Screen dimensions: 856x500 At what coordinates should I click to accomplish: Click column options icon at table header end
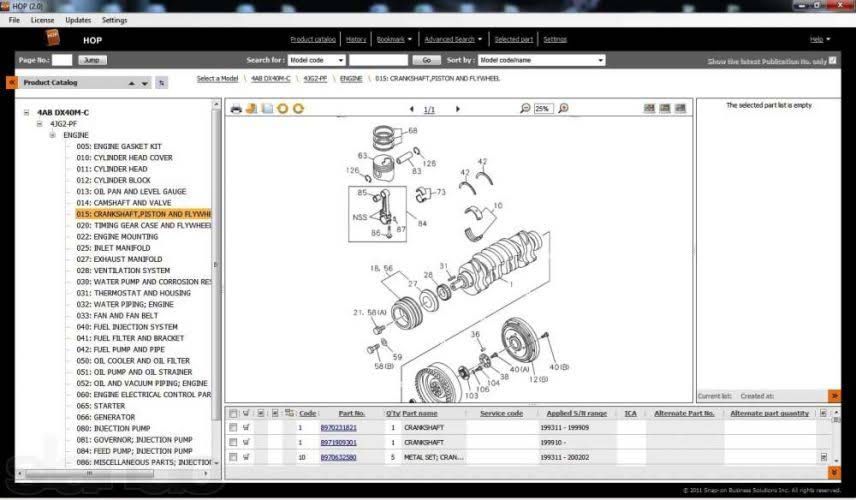point(824,413)
